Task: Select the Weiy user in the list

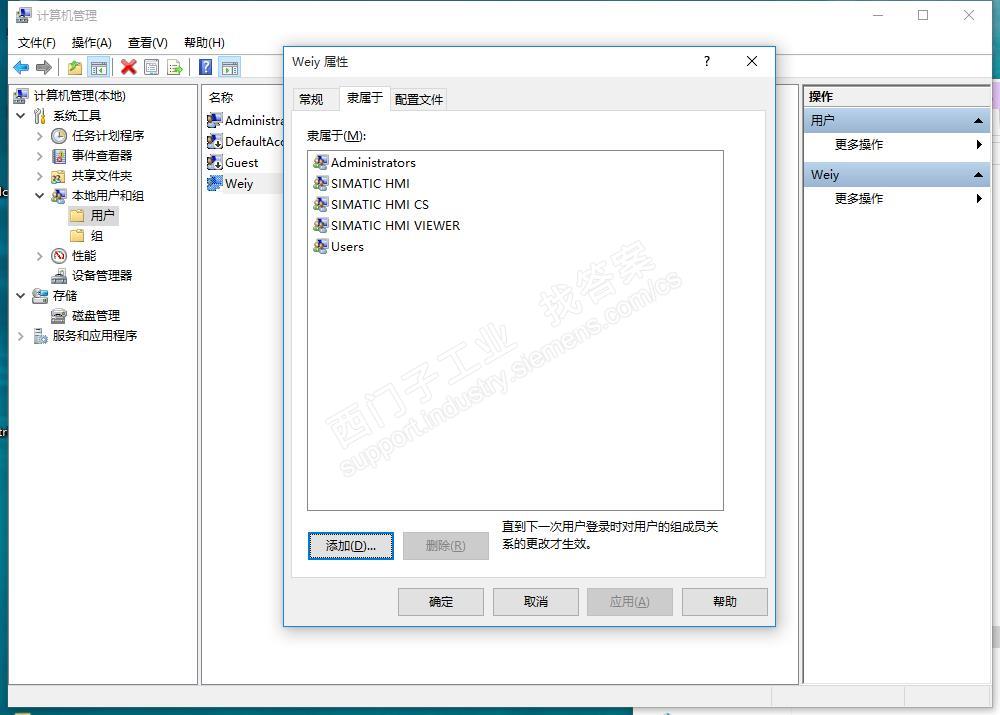Action: pyautogui.click(x=230, y=184)
